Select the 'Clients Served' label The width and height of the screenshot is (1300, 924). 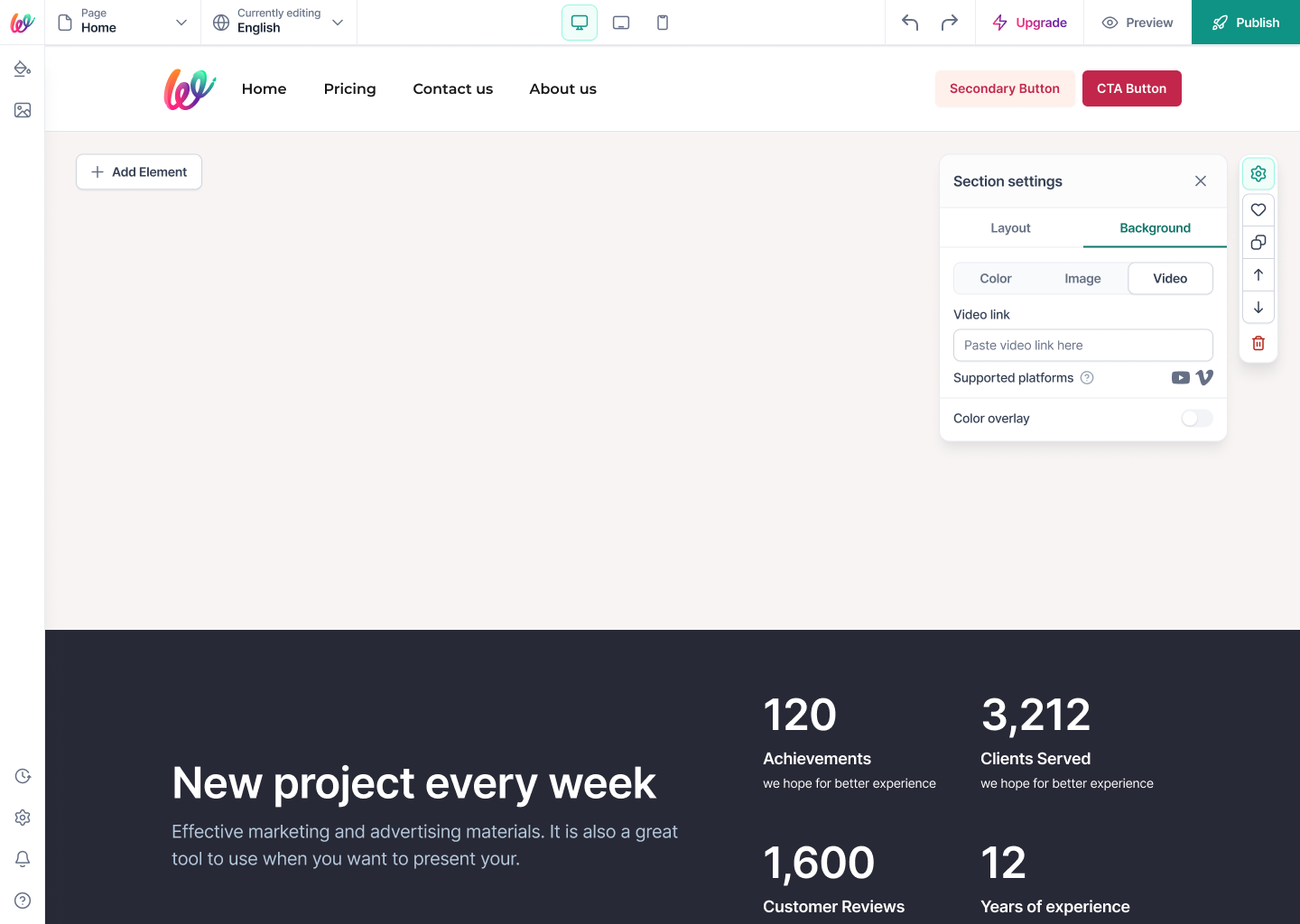click(x=1035, y=759)
